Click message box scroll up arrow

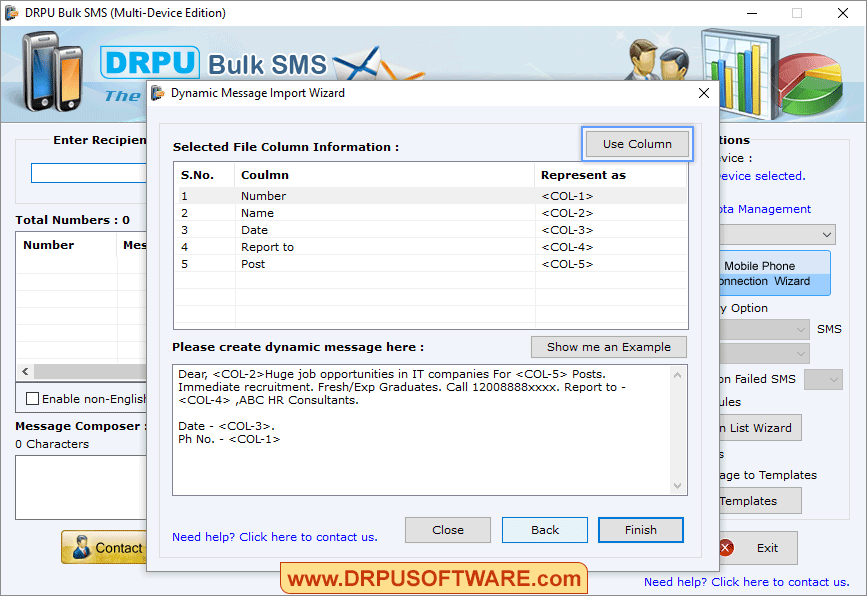coord(677,375)
